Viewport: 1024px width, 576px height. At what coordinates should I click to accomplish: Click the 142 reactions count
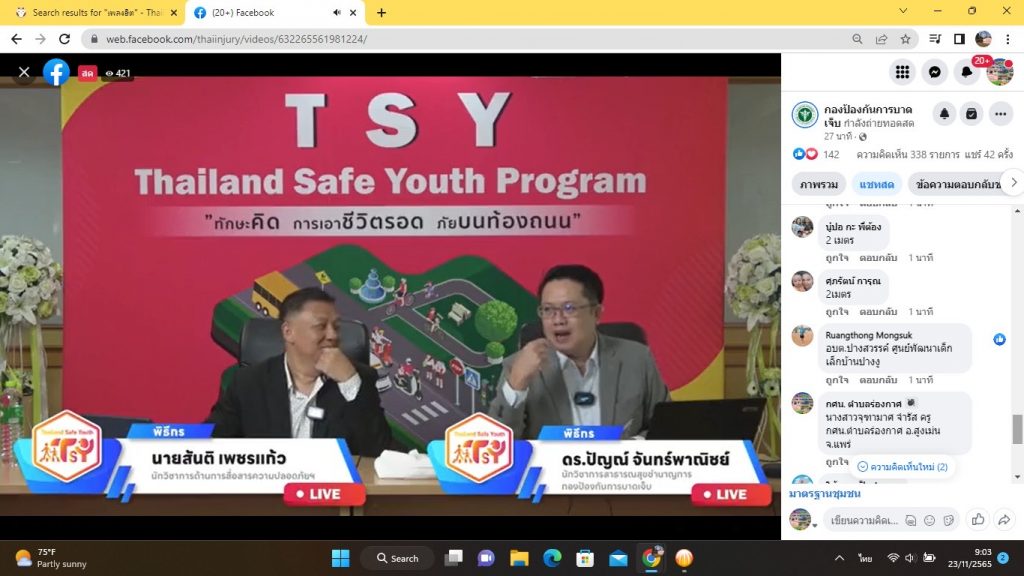pos(831,154)
